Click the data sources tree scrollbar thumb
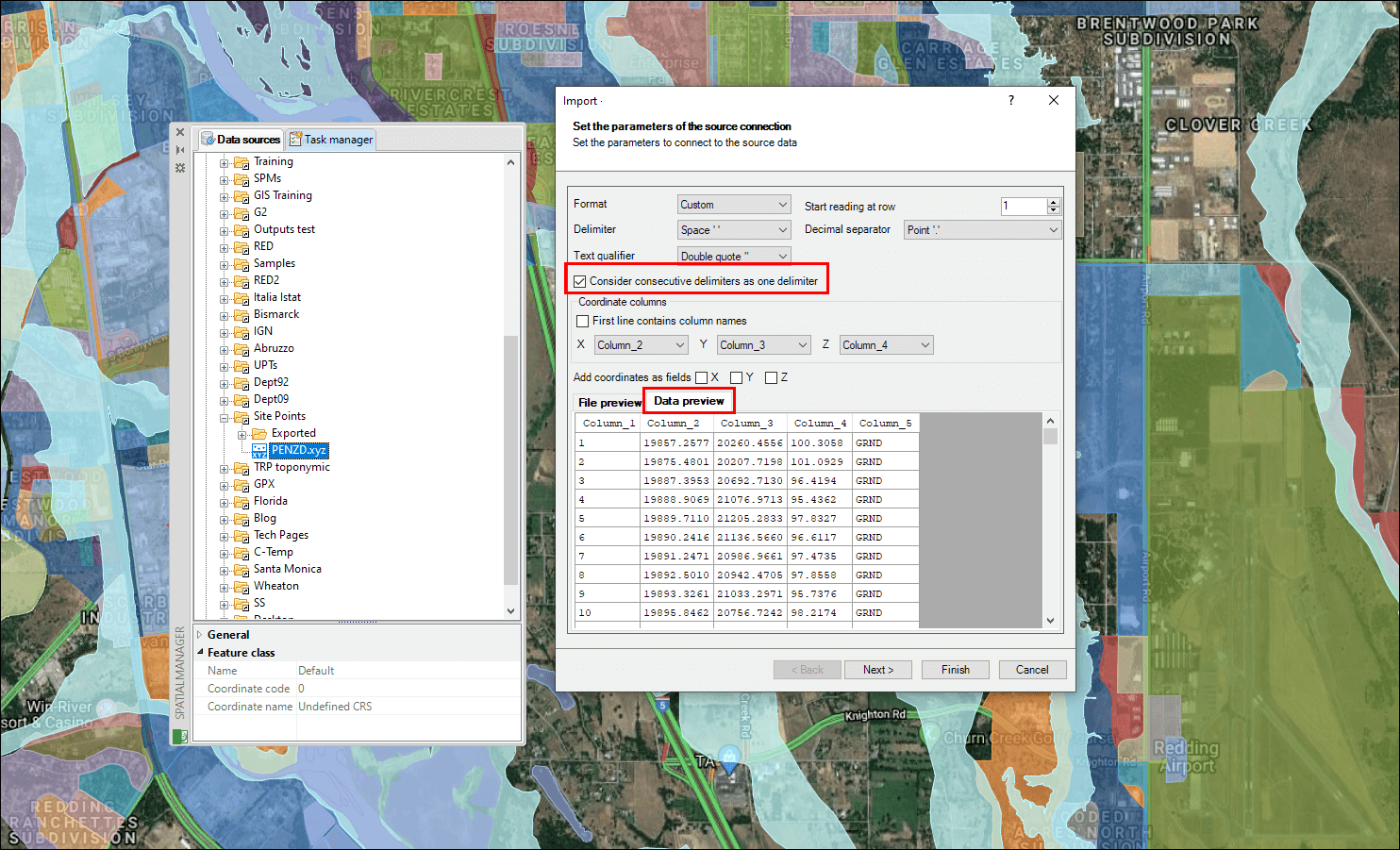 coord(510,458)
